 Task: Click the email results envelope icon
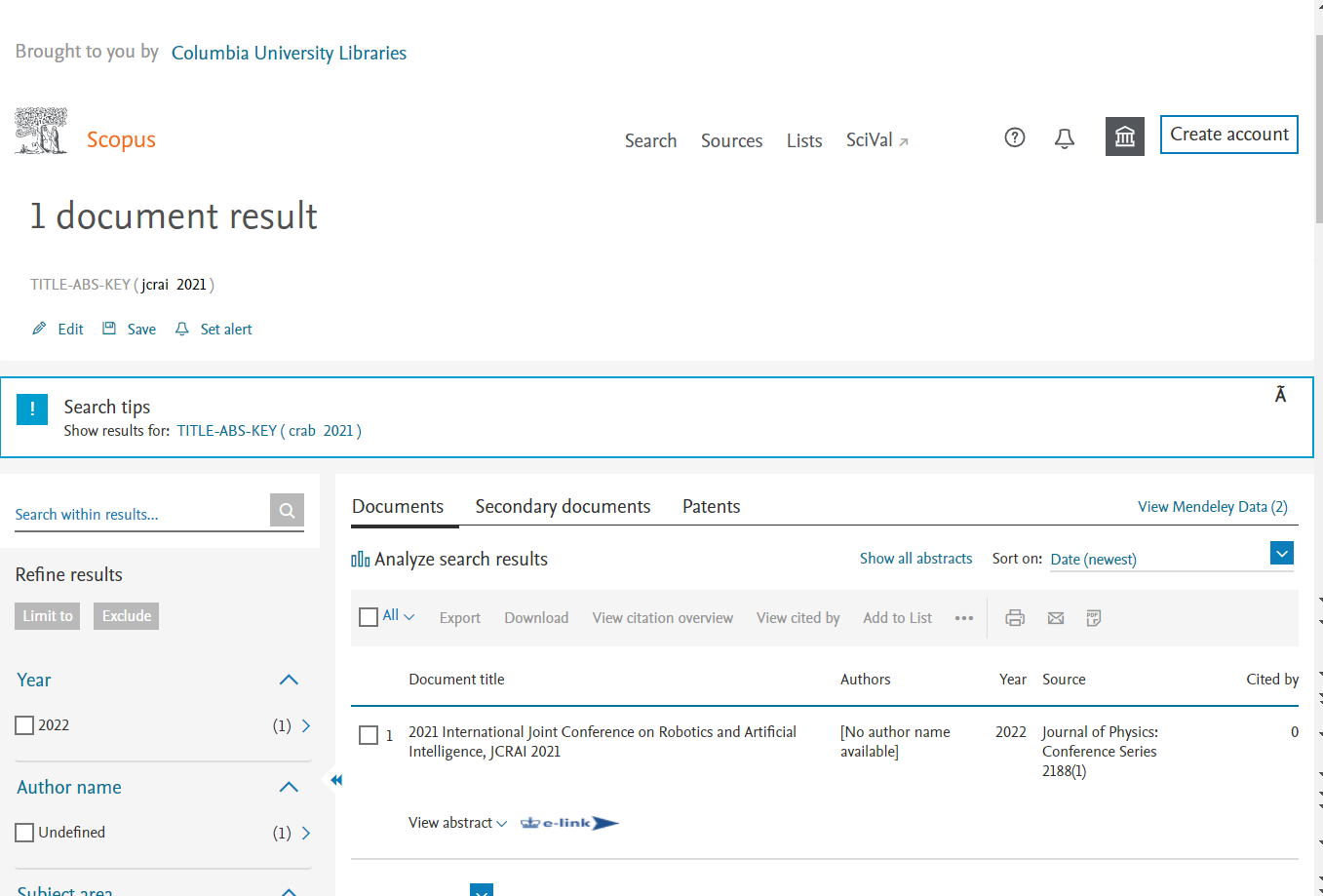click(1056, 618)
